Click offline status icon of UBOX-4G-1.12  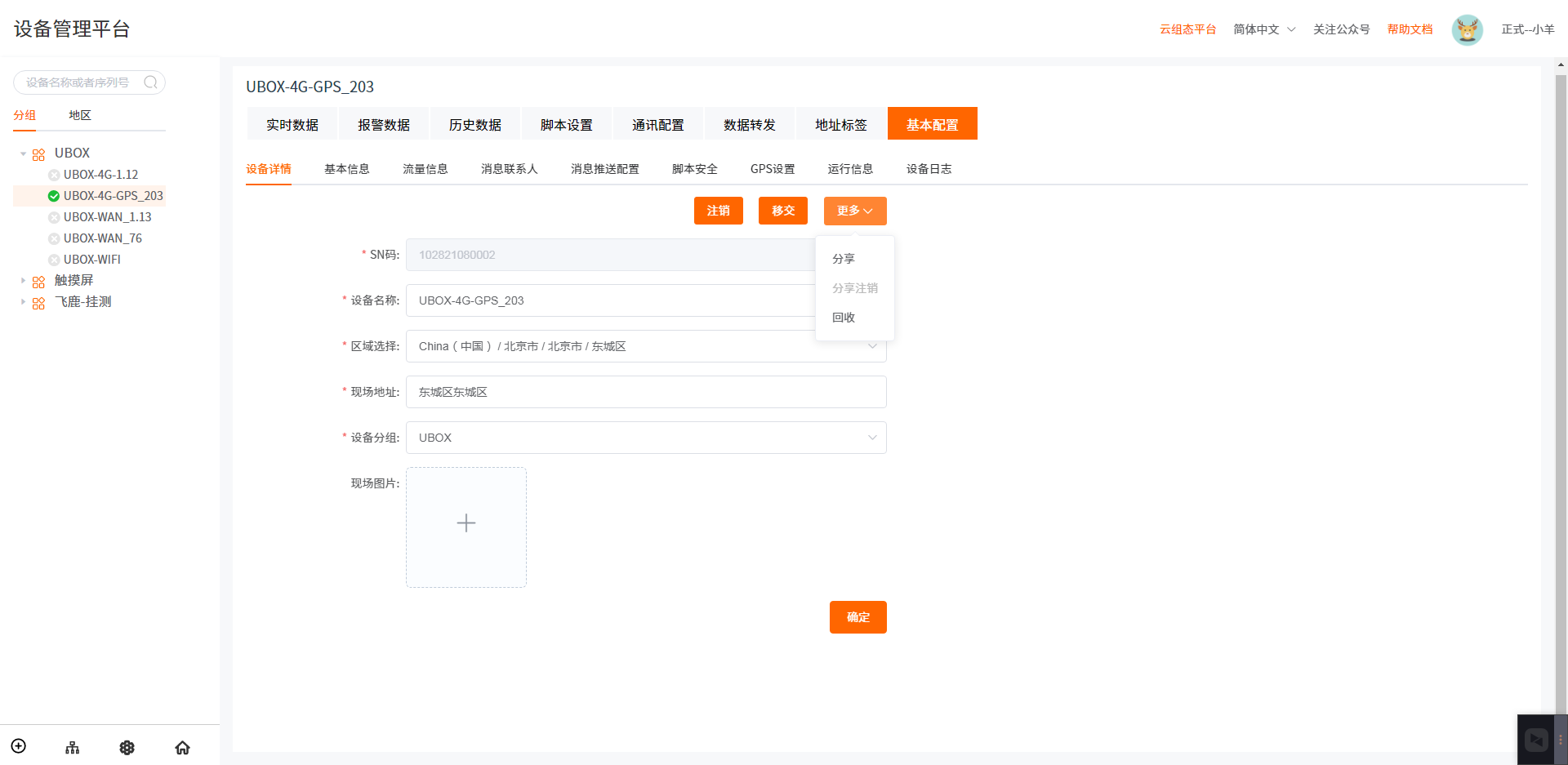pyautogui.click(x=54, y=175)
